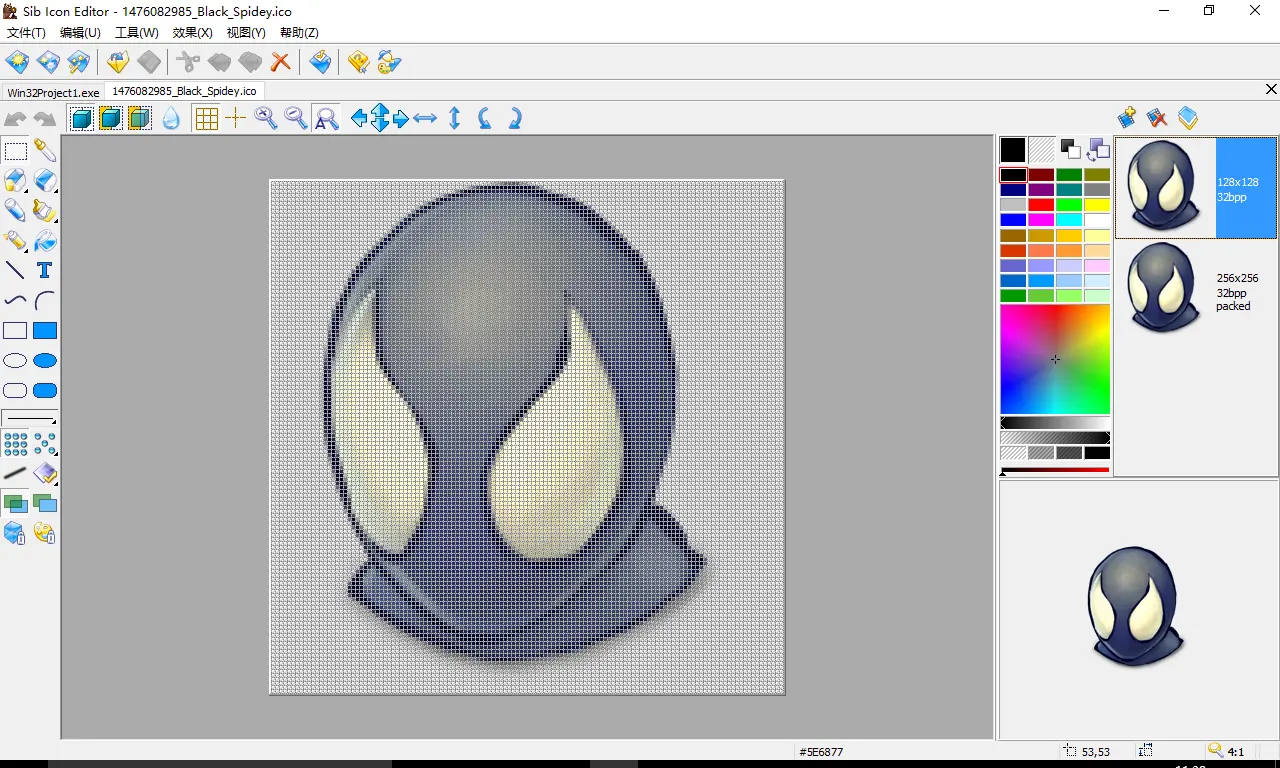Click the red X delete icon in toolbar
1280x768 pixels.
[281, 62]
